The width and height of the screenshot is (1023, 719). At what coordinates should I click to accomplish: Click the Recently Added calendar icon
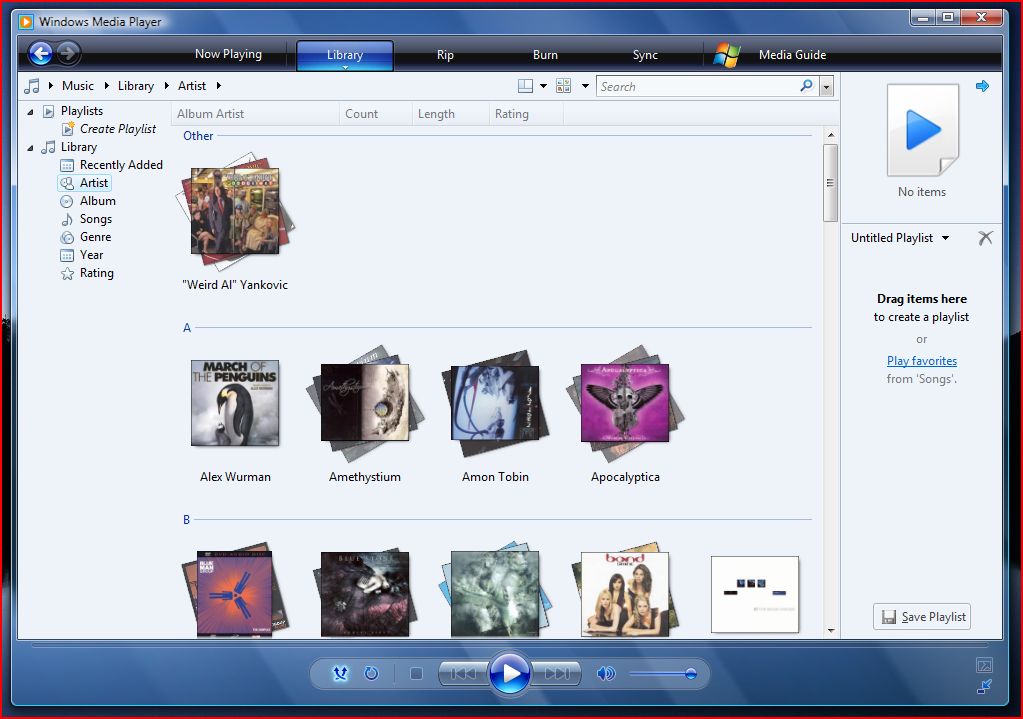[x=67, y=165]
